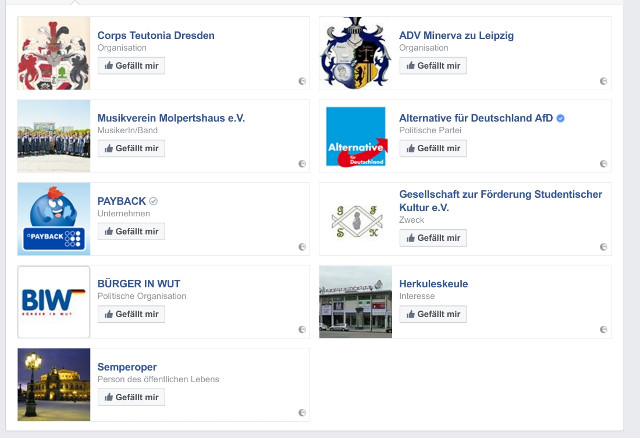640x438 pixels.
Task: Click the globe icon on the PAYBACK card
Action: [x=302, y=247]
